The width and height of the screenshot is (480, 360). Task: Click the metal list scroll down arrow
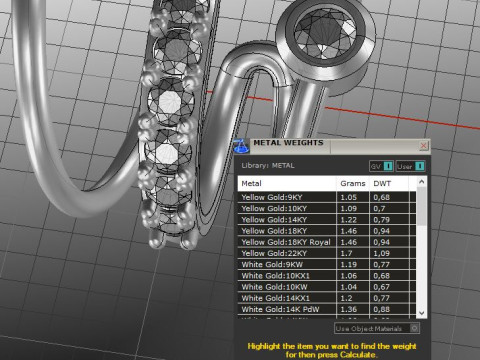point(421,313)
